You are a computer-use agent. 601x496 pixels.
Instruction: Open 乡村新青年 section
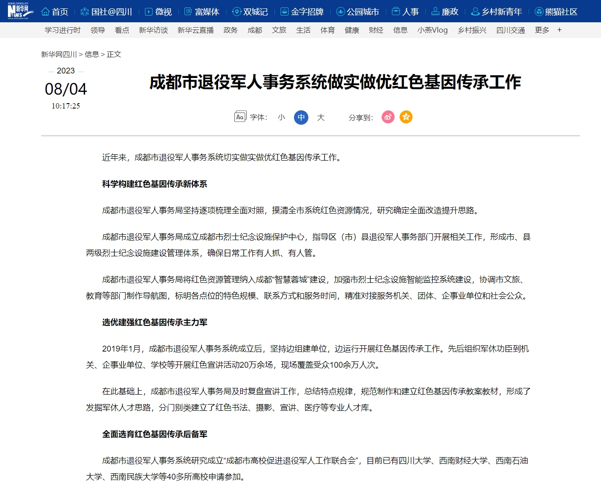(x=496, y=12)
